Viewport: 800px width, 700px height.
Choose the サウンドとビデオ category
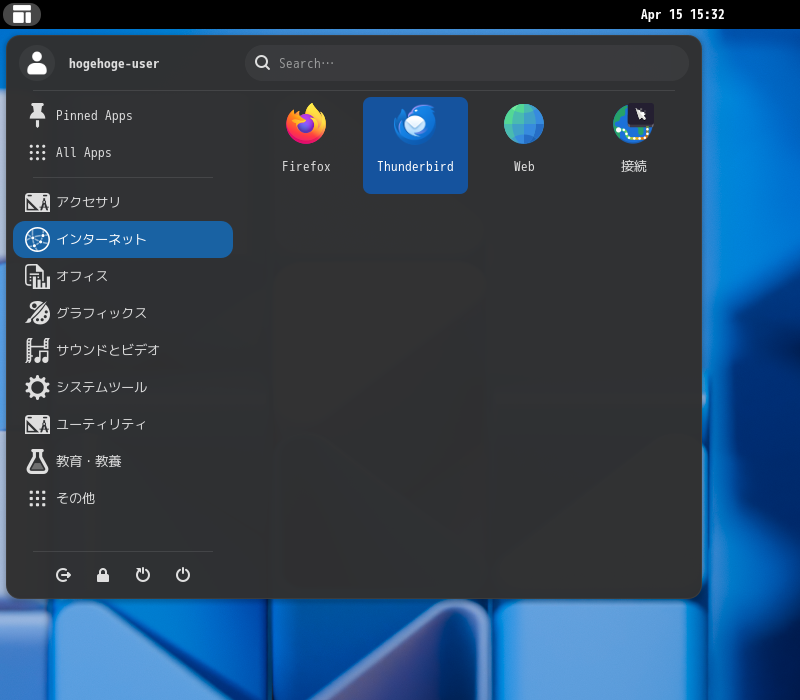pos(123,351)
